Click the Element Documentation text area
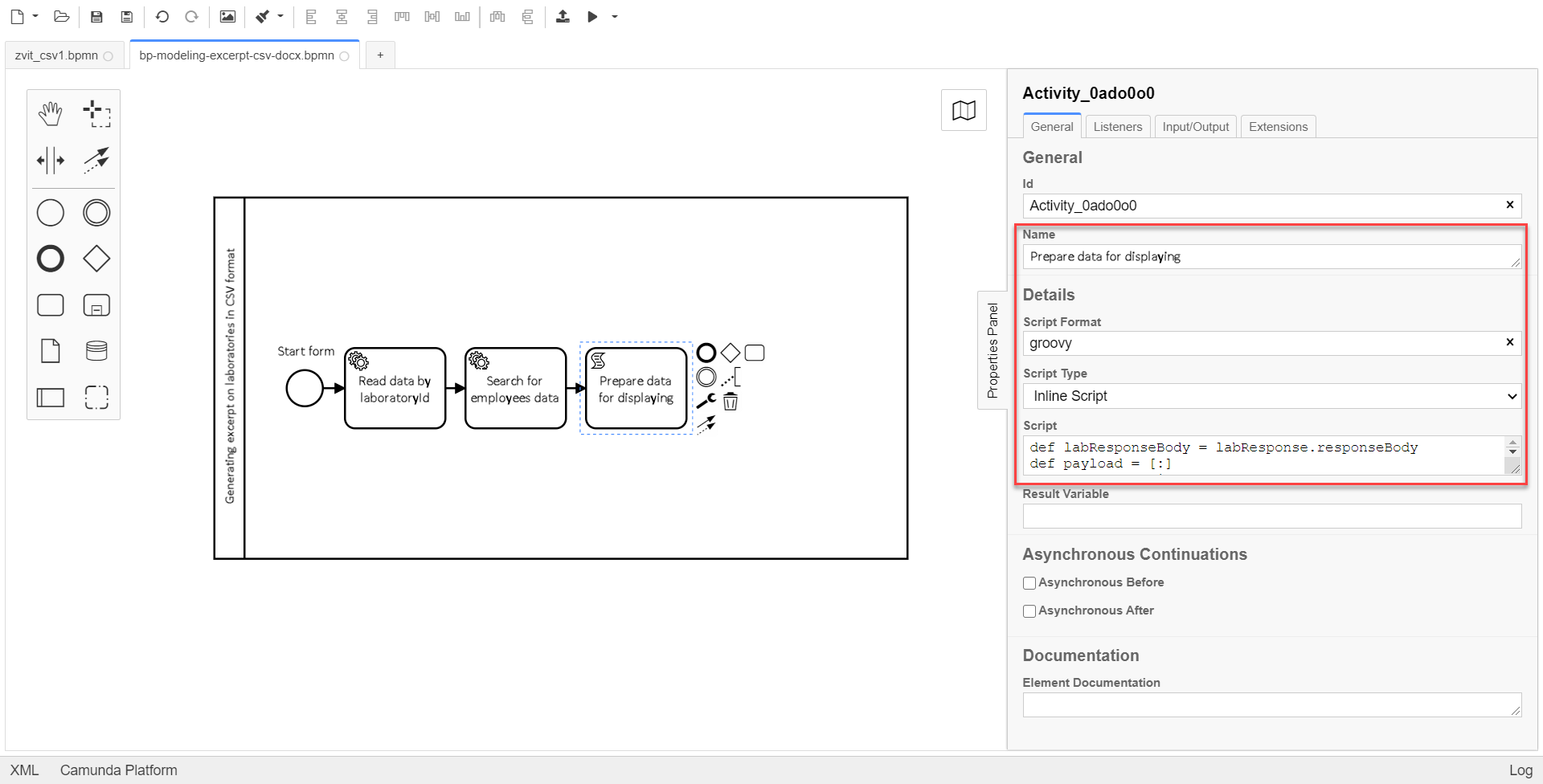1543x784 pixels. [1271, 704]
